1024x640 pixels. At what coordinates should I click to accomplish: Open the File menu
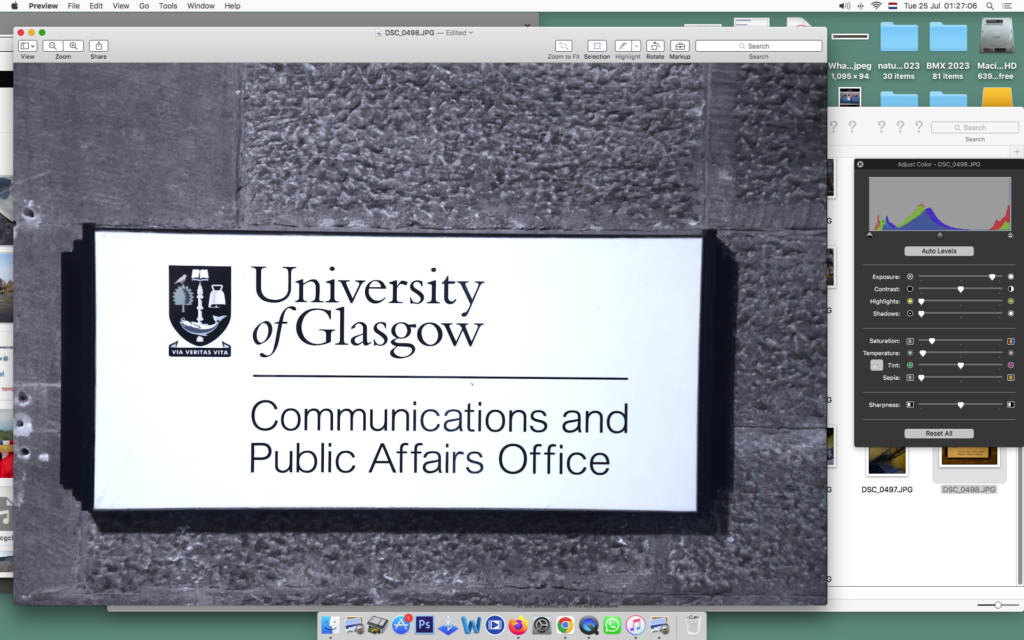click(74, 6)
